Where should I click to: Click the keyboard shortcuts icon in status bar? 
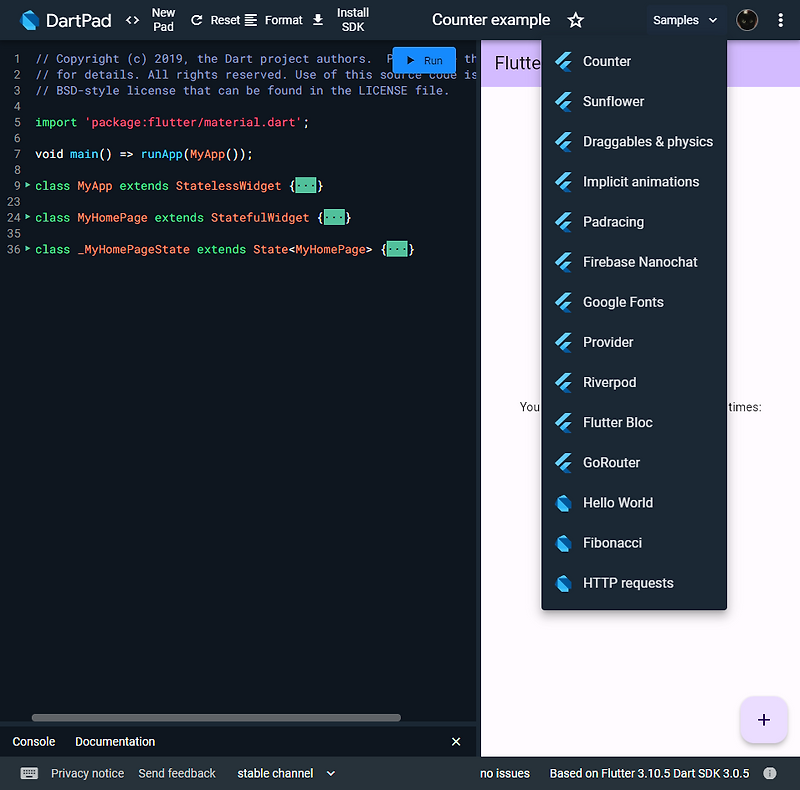(29, 773)
